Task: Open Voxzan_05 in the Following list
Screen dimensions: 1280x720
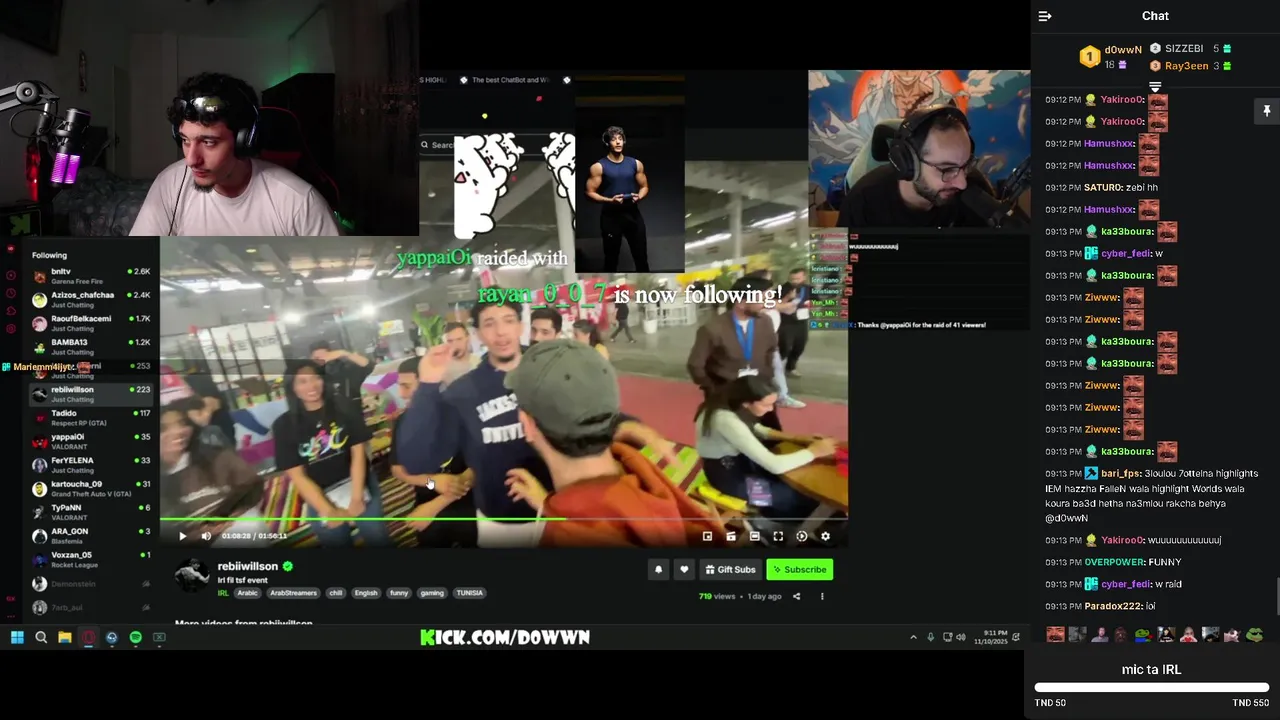Action: click(x=90, y=559)
